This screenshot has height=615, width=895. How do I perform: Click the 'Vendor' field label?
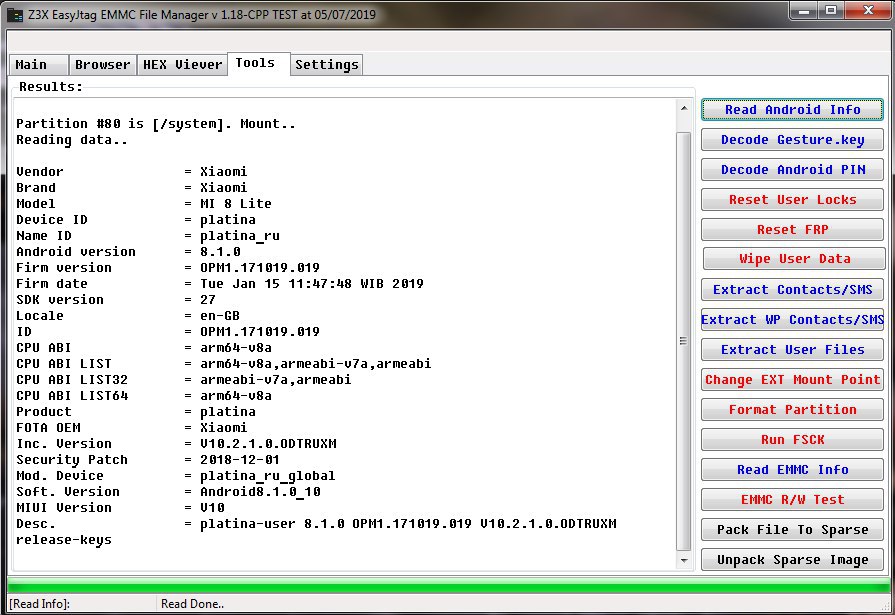click(x=40, y=172)
